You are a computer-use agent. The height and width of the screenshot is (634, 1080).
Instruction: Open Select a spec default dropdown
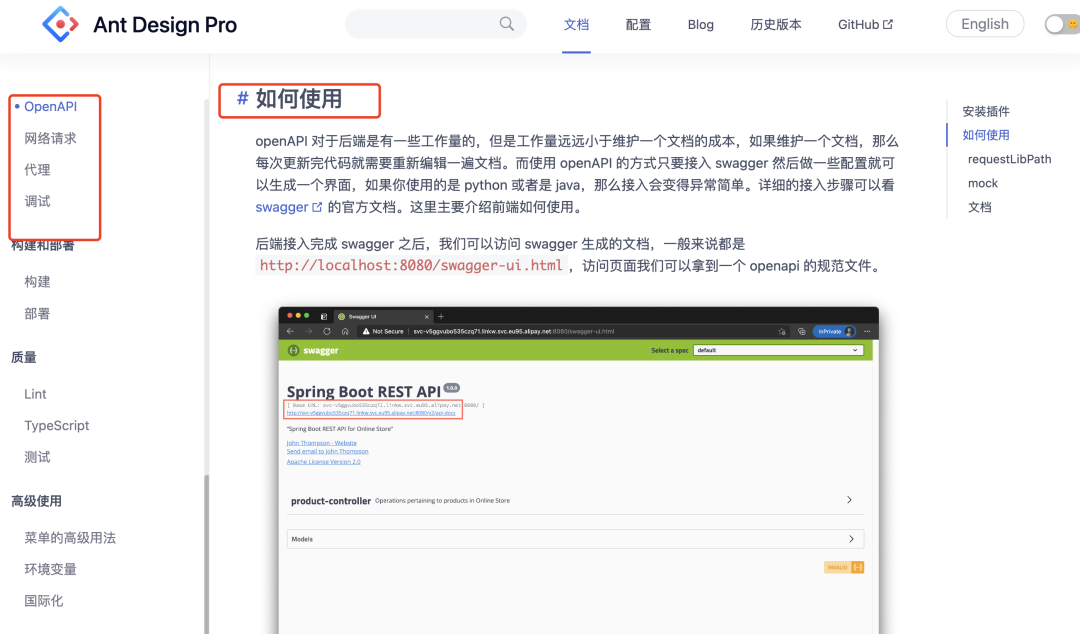pos(778,350)
